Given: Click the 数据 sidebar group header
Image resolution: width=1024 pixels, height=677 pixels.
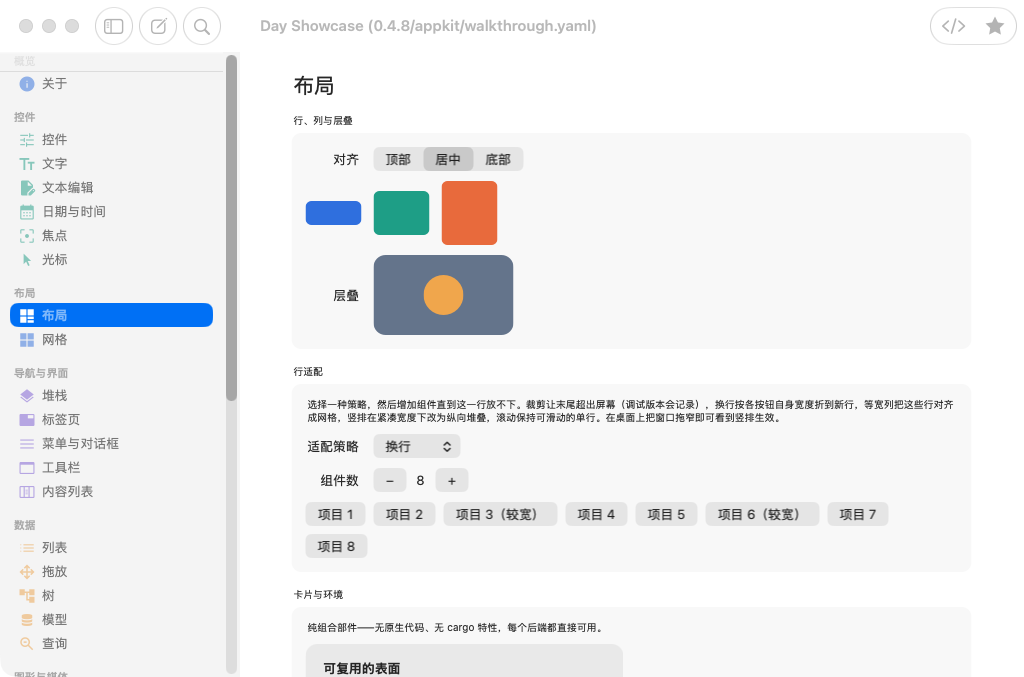Looking at the screenshot, I should [x=25, y=526].
